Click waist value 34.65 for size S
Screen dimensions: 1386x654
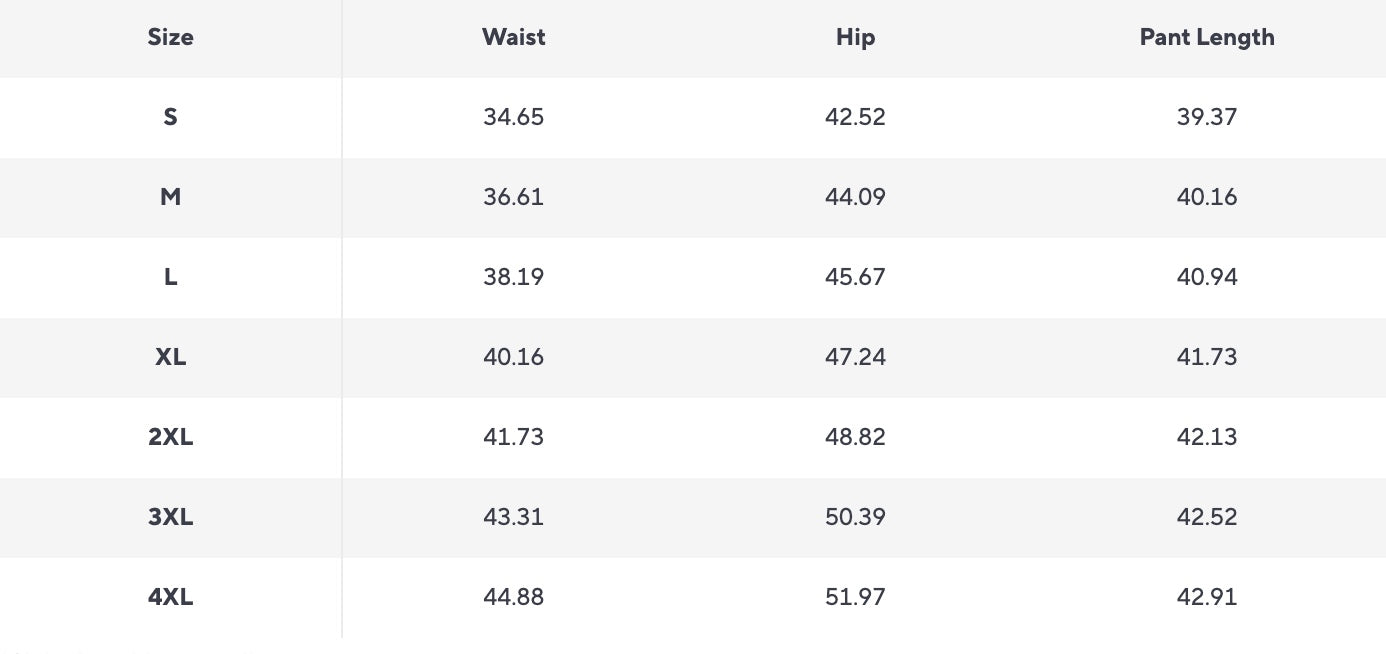[513, 117]
